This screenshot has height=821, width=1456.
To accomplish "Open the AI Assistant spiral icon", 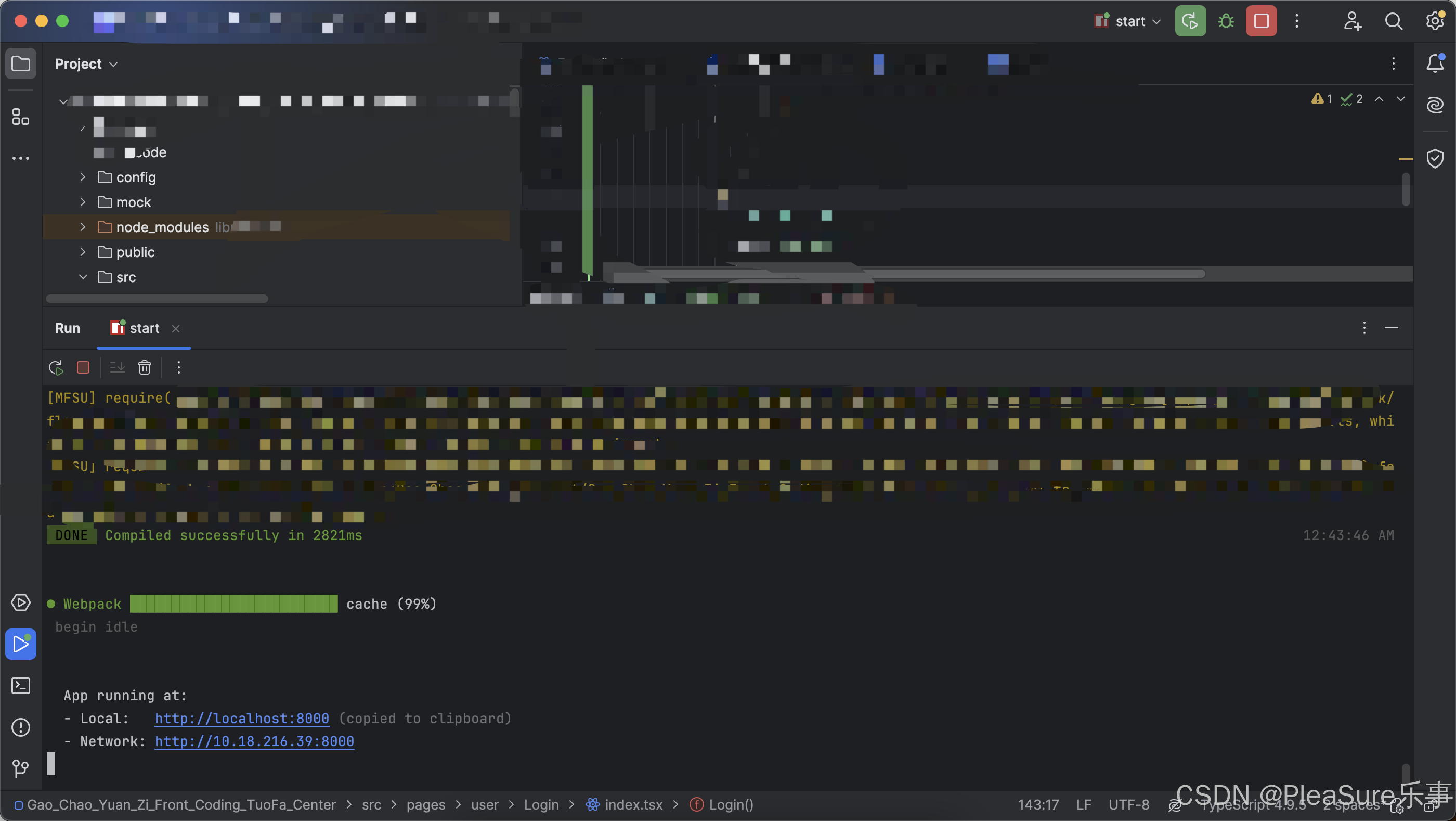I will [x=1435, y=105].
